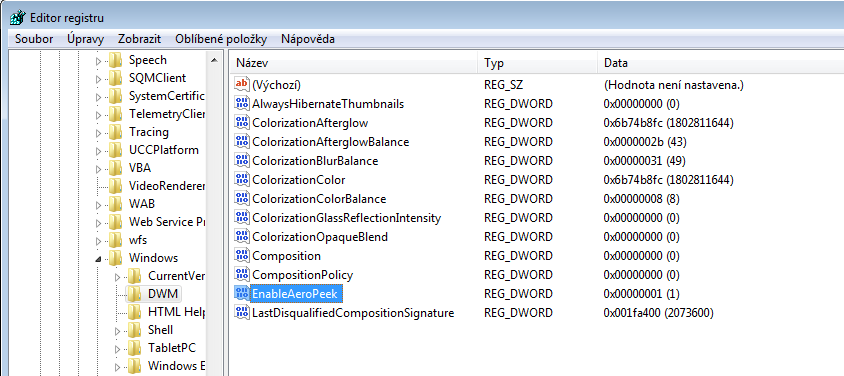Click the "Hodnota není nastavena" data cell
The height and width of the screenshot is (376, 844).
click(673, 84)
